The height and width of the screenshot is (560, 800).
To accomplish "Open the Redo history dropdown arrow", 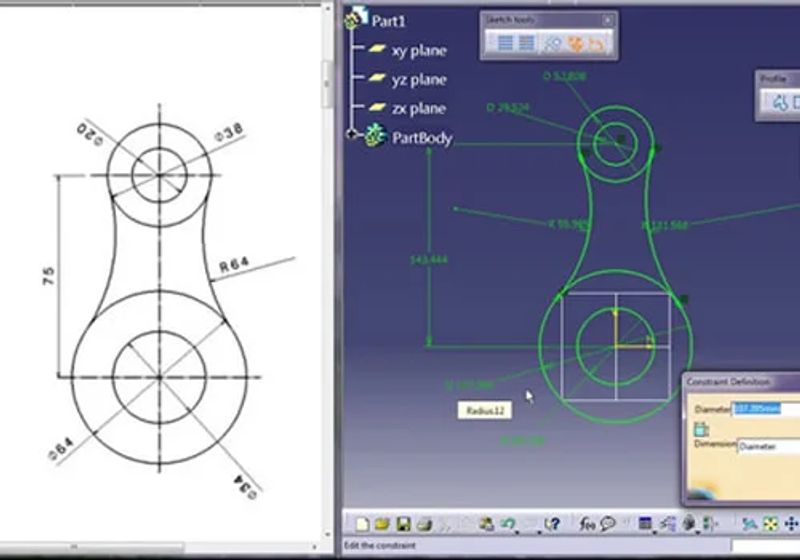I will click(538, 531).
